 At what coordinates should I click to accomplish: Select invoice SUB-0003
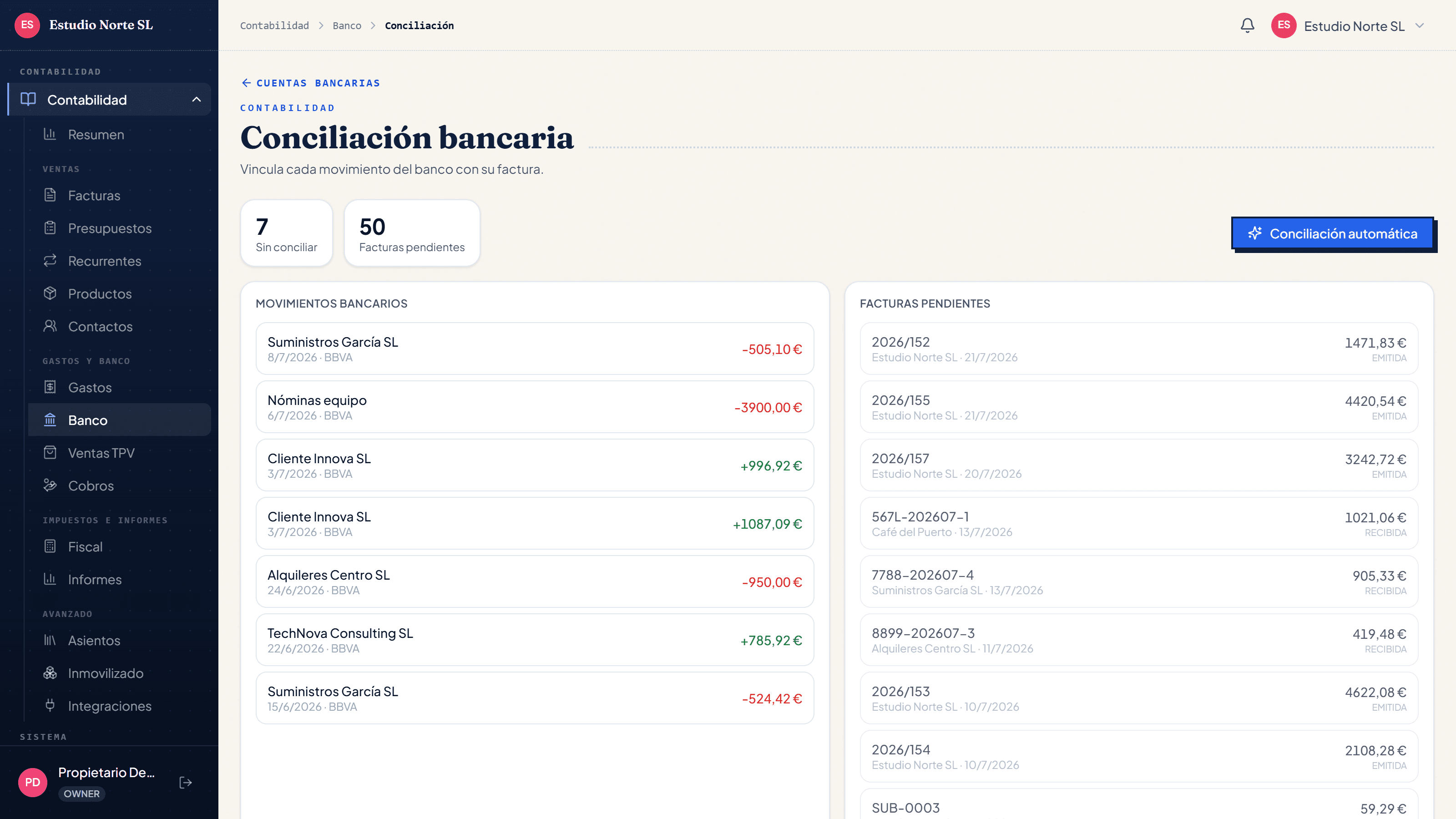[1139, 804]
